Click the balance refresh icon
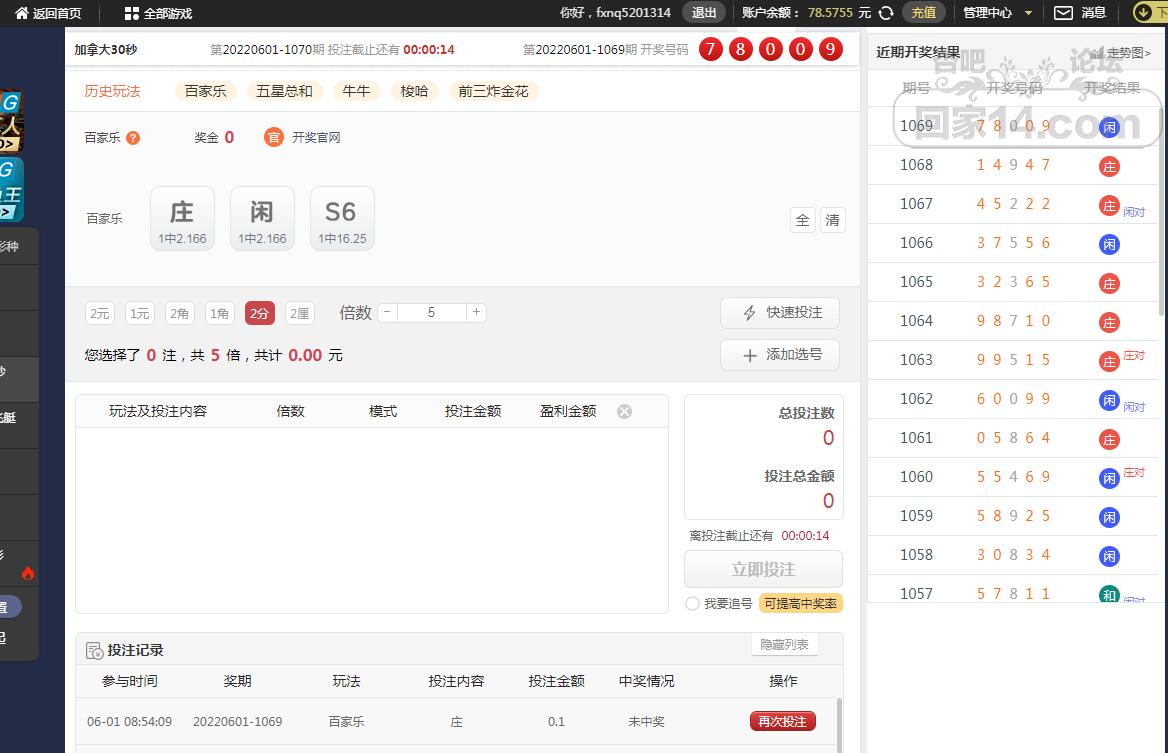The image size is (1168, 753). pos(885,13)
